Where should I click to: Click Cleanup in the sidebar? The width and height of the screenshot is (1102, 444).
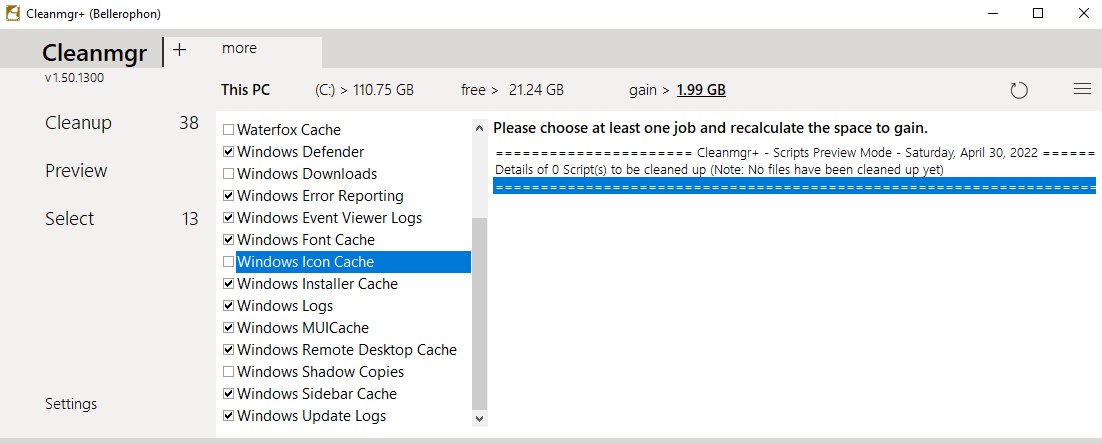pyautogui.click(x=78, y=123)
